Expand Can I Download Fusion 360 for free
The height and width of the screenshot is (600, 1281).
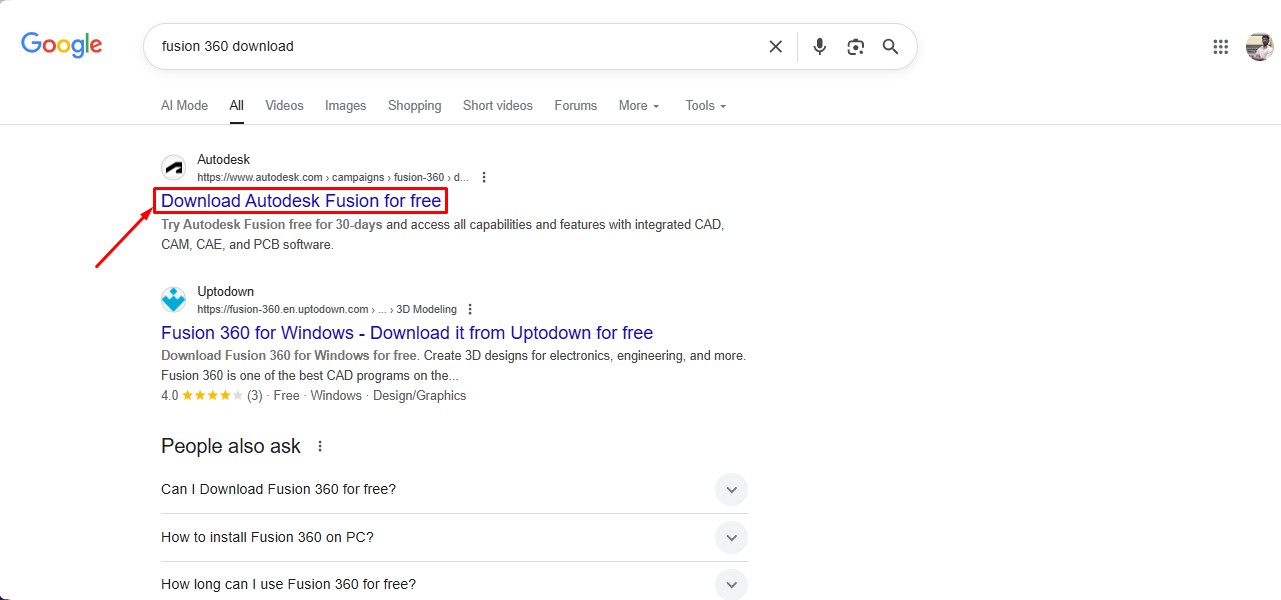(x=454, y=490)
